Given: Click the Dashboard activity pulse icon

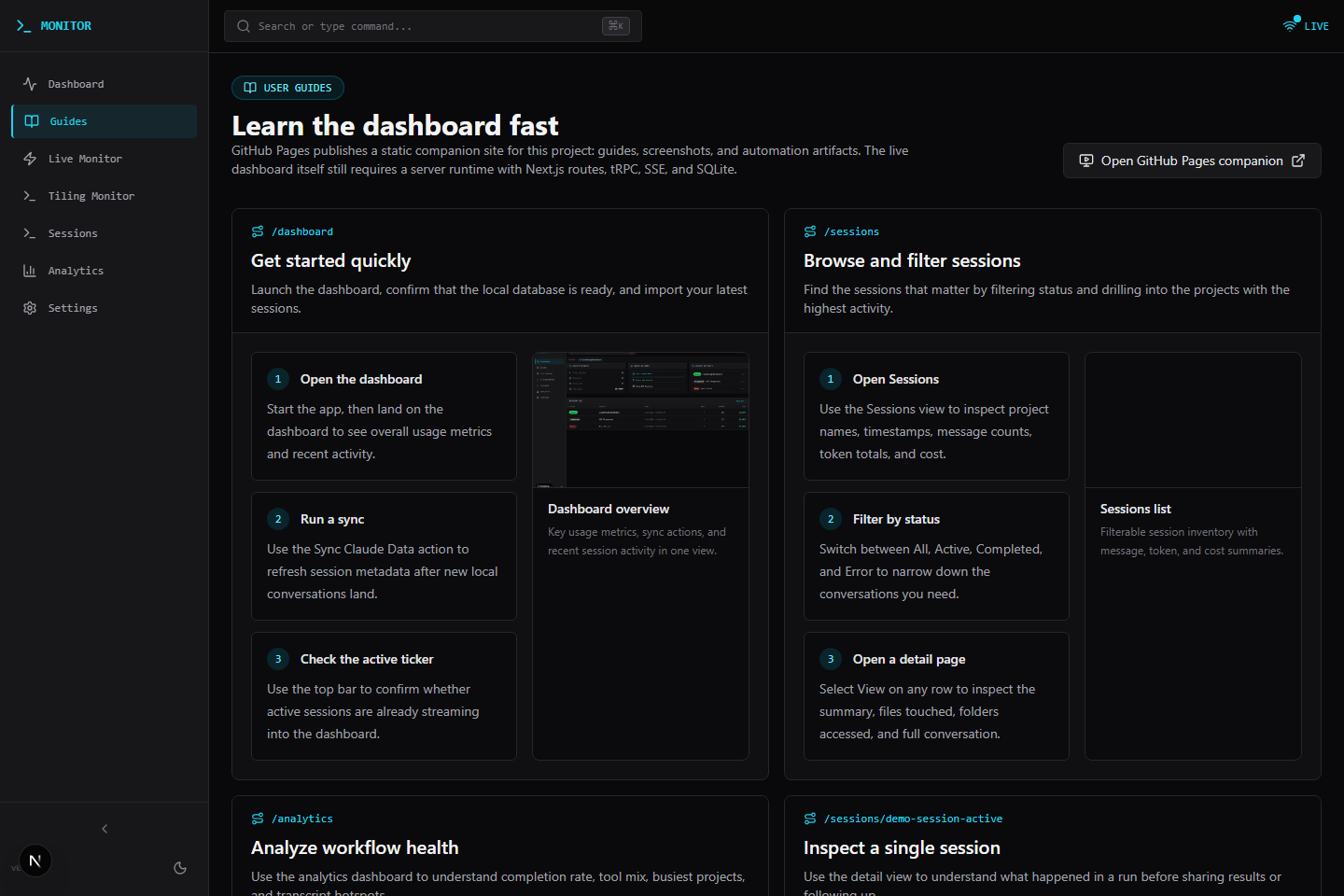Looking at the screenshot, I should (x=30, y=84).
